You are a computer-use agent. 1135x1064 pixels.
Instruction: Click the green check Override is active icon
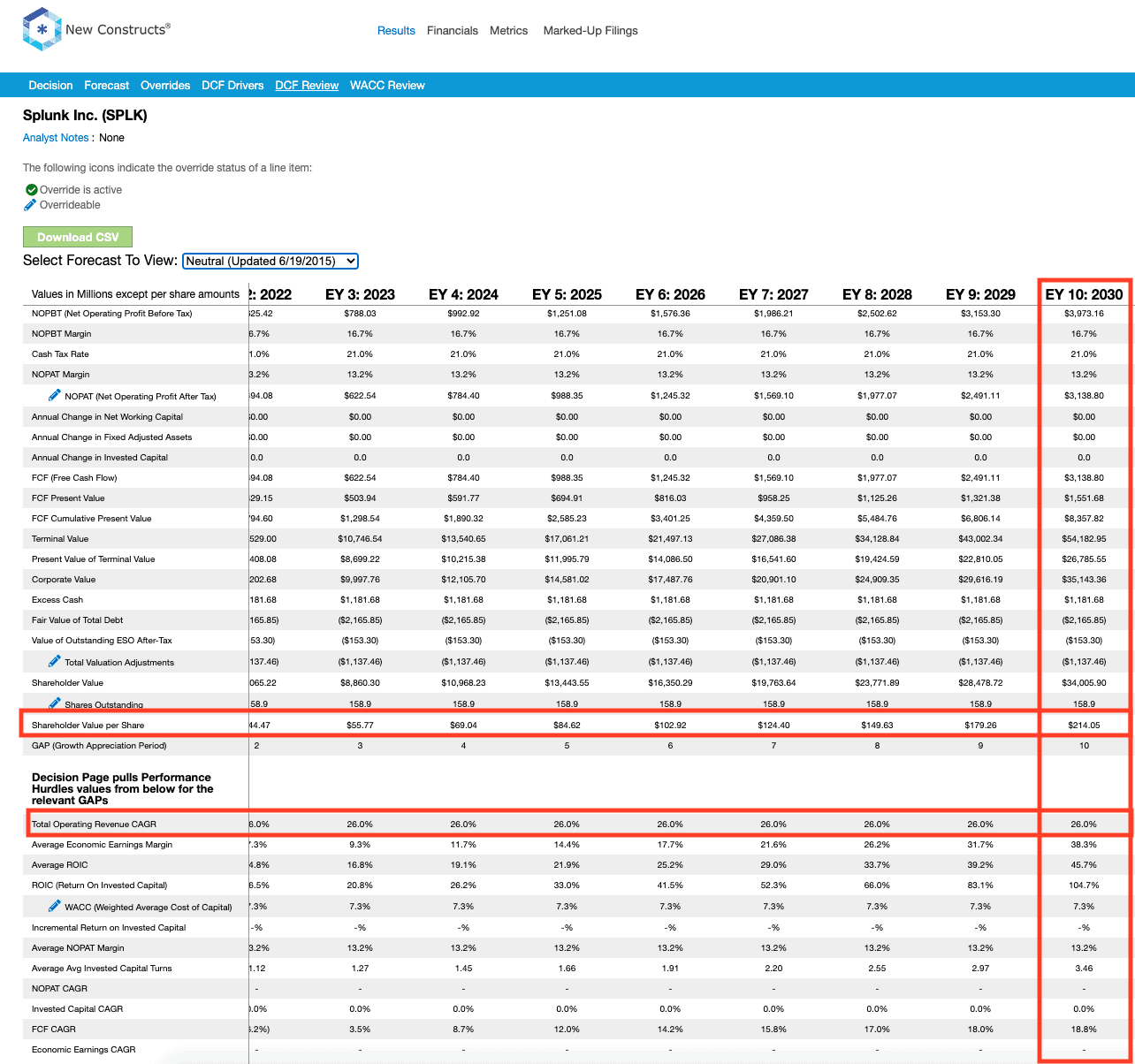tap(31, 190)
